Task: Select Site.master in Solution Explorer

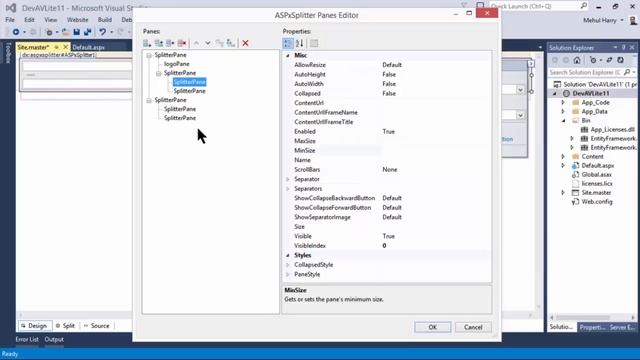Action: [x=596, y=193]
